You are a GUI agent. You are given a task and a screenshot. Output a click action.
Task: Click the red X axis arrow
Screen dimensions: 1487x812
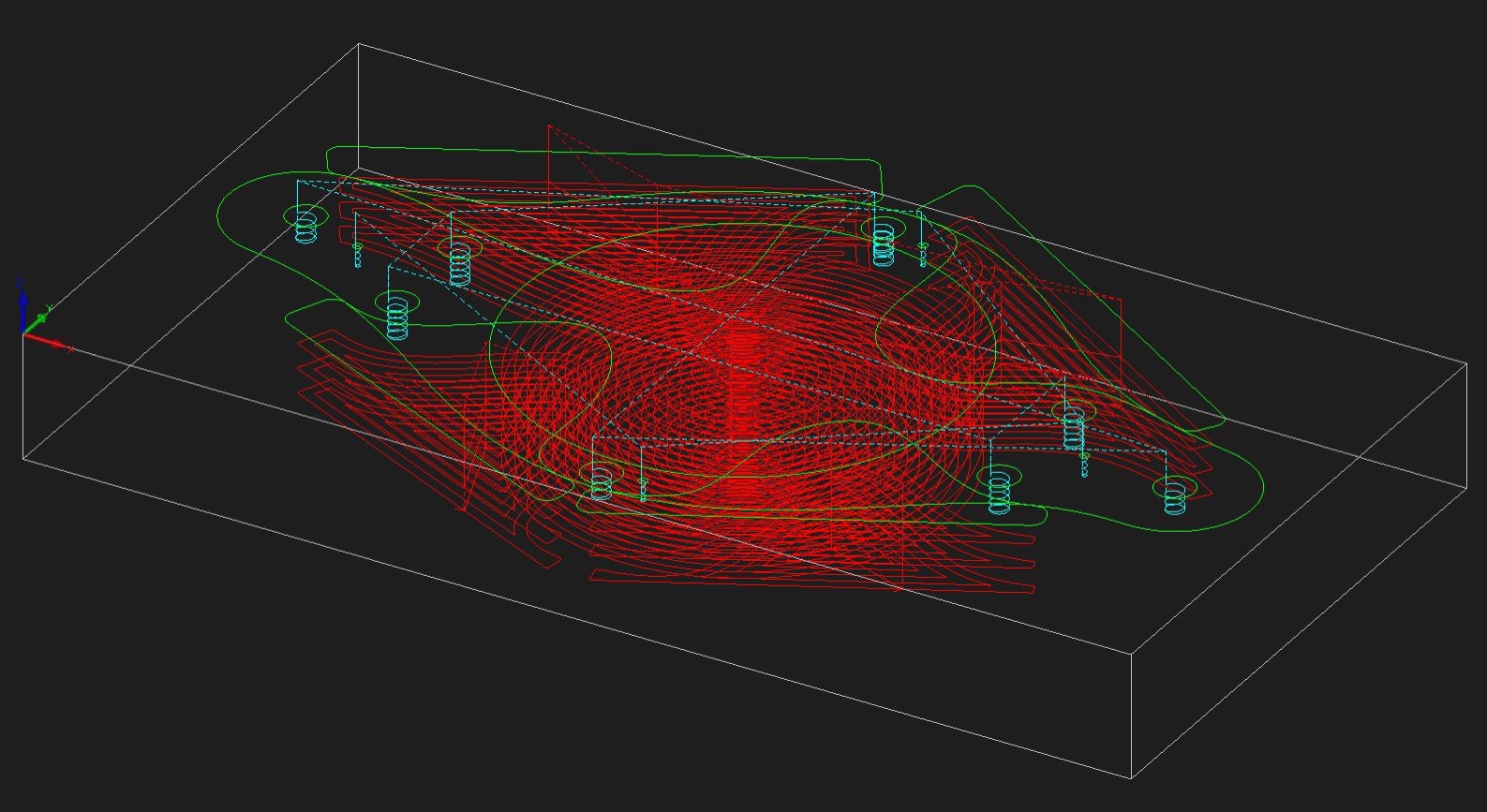tap(54, 344)
